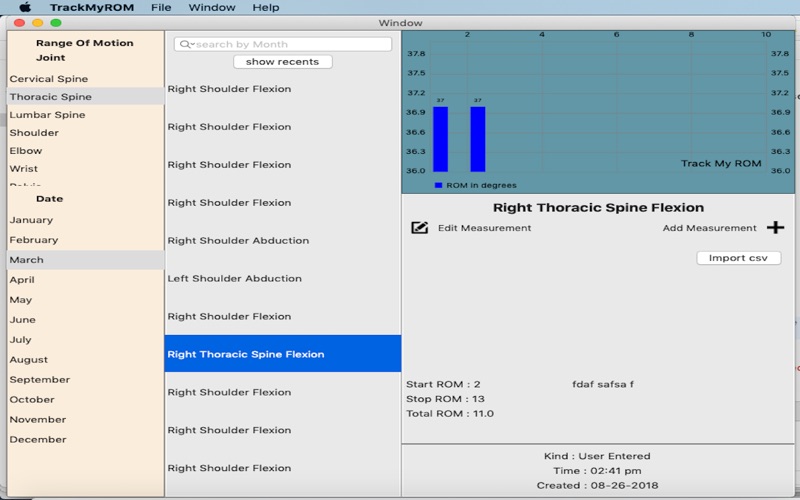Select Thoracic Spine joint

tap(85, 96)
